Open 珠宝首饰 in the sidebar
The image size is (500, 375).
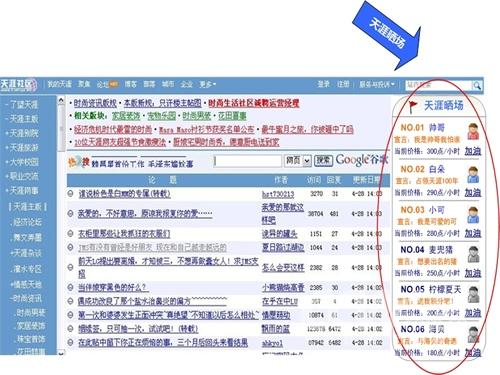31,339
